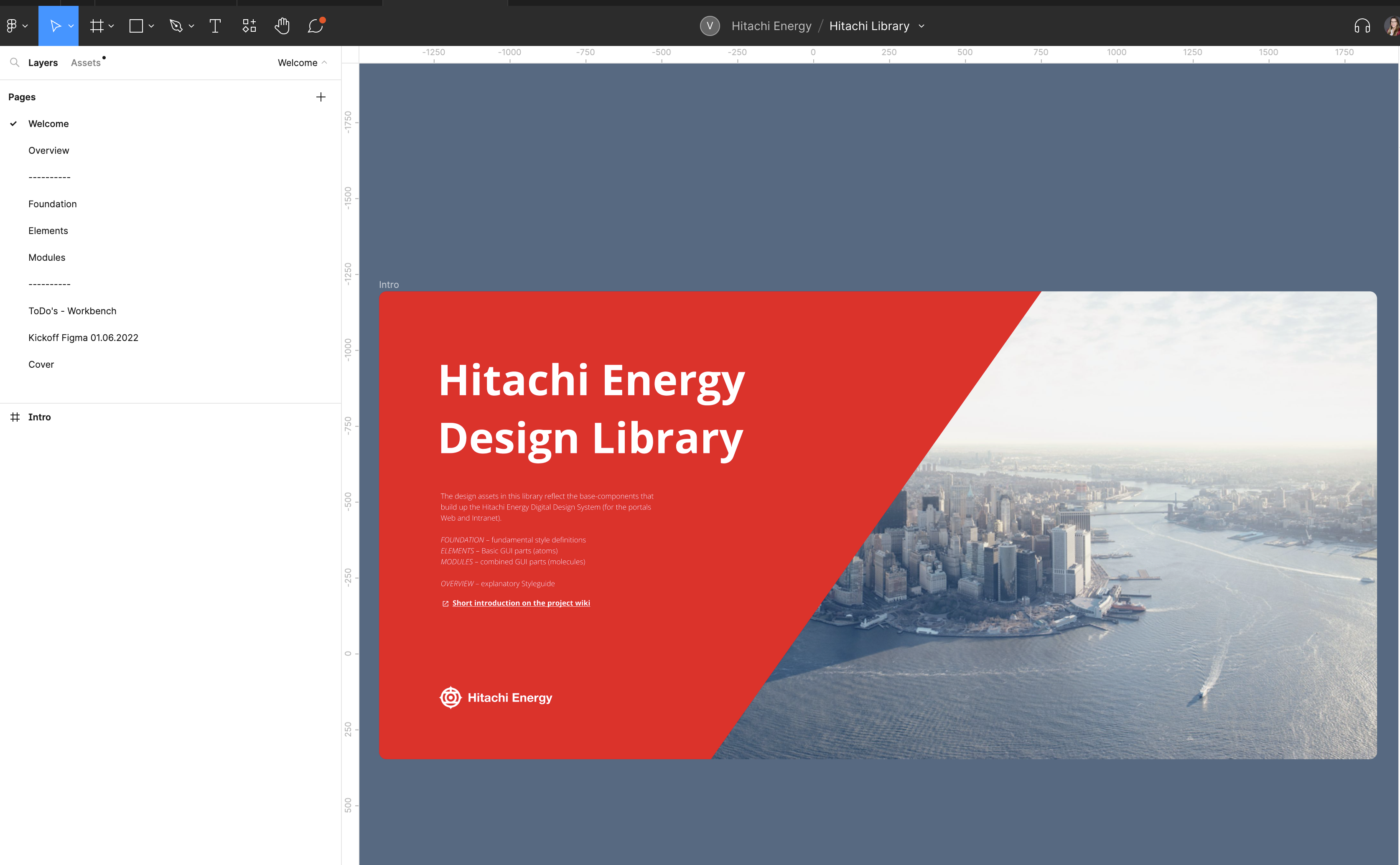Start audio conversation with headphones icon

coord(1362,26)
